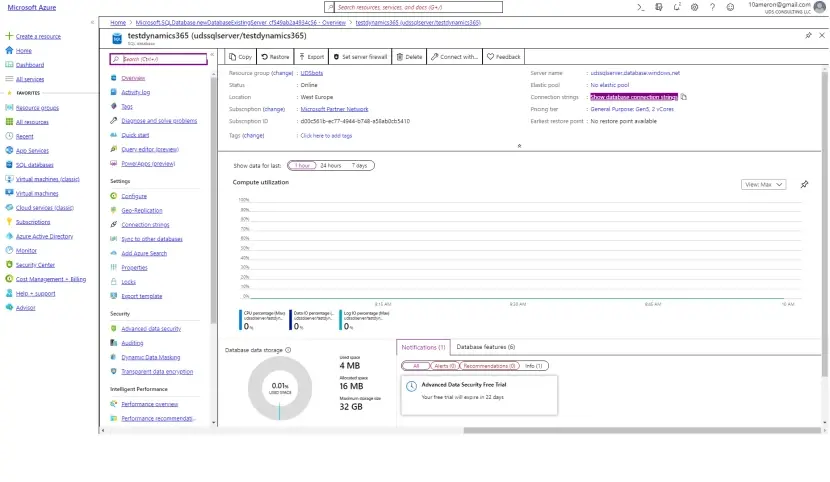The image size is (830, 482).
Task: Open the View: Max dropdown
Action: (763, 184)
